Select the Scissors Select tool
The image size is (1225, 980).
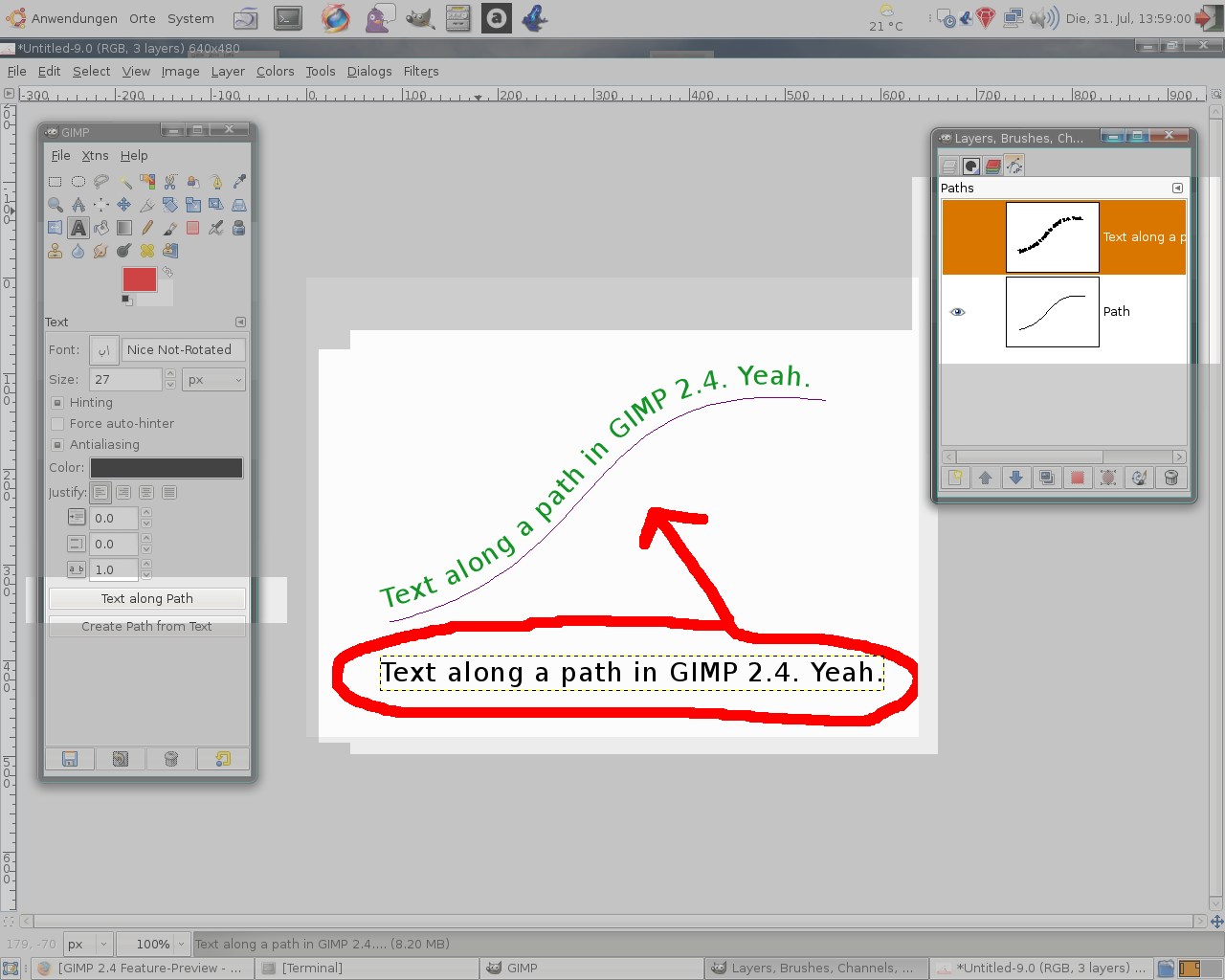[170, 181]
